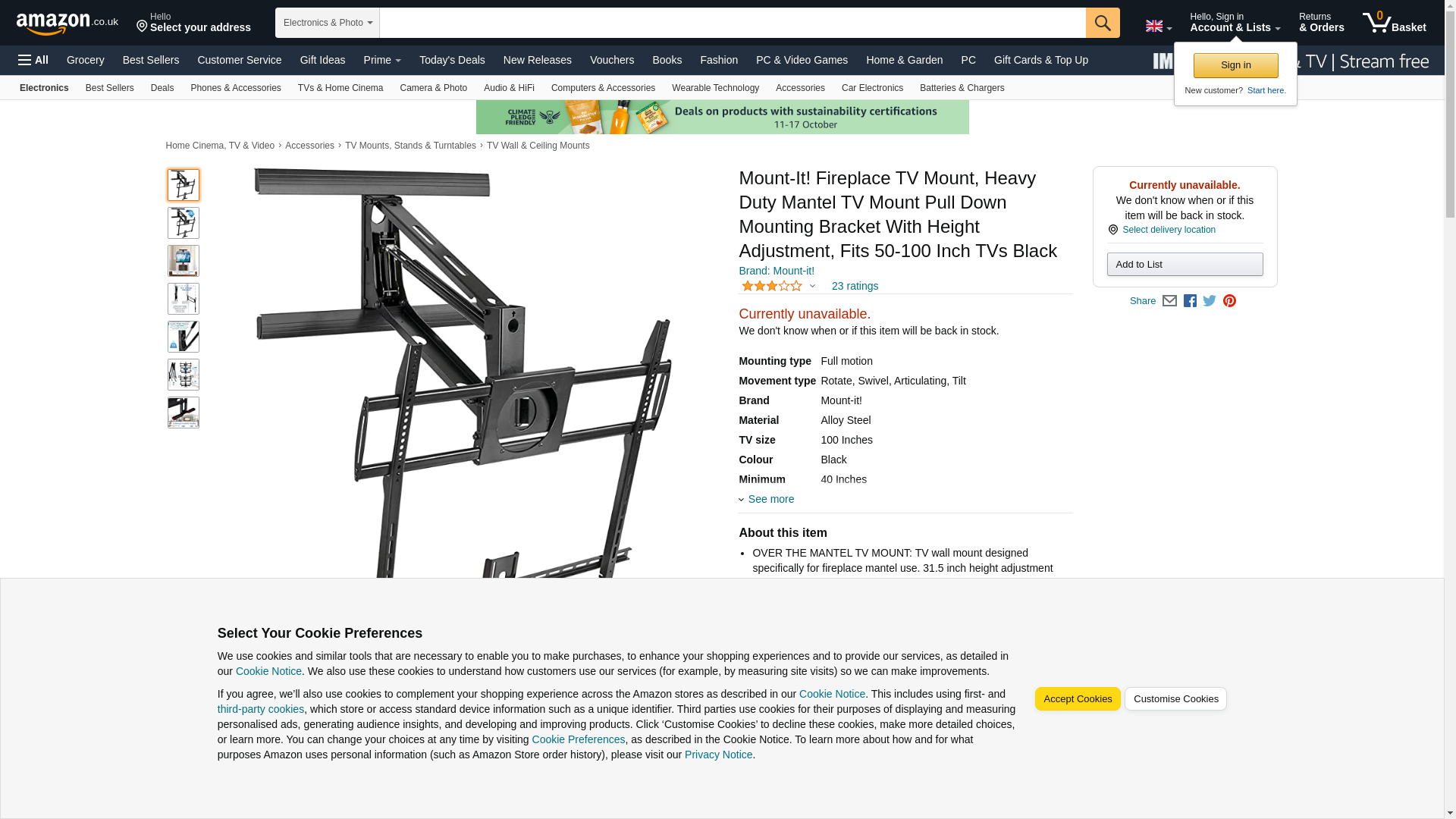The height and width of the screenshot is (819, 1456).
Task: Expand the Electronics & Photo search category dropdown
Action: [328, 23]
